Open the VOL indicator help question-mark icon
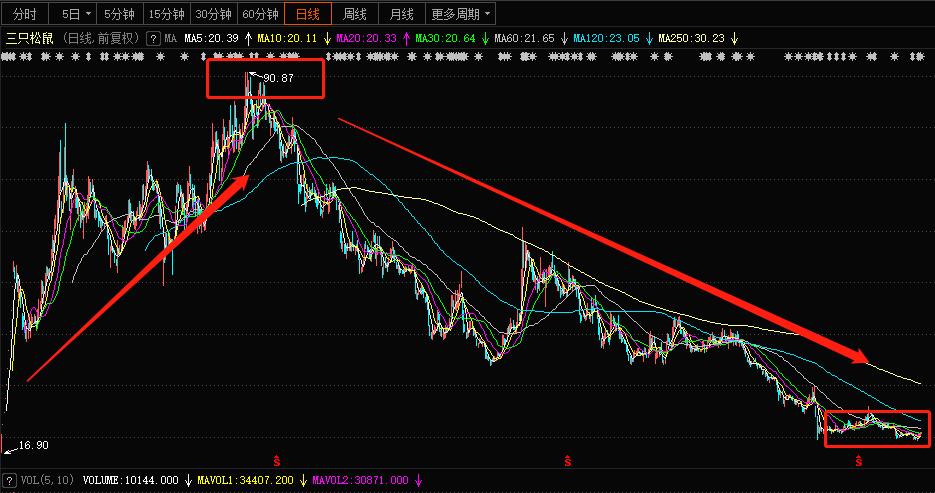The height and width of the screenshot is (493, 935). (x=9, y=480)
